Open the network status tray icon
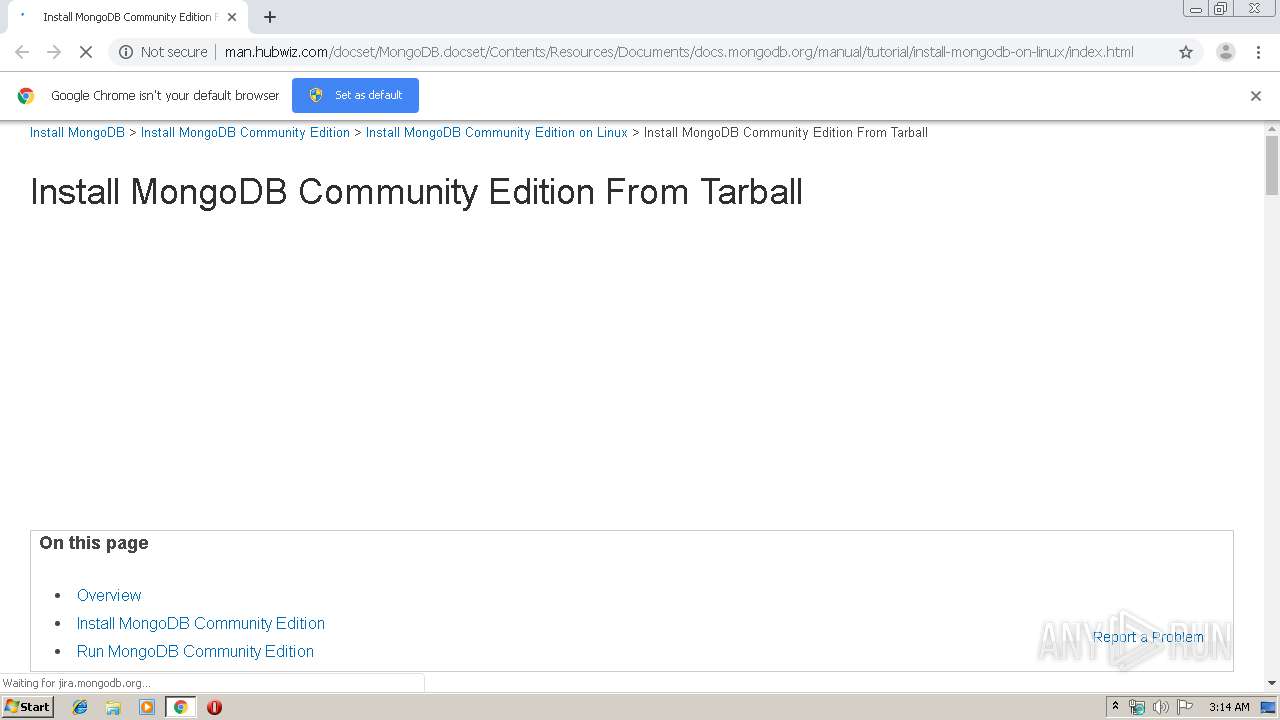Image resolution: width=1280 pixels, height=720 pixels. pyautogui.click(x=1137, y=707)
